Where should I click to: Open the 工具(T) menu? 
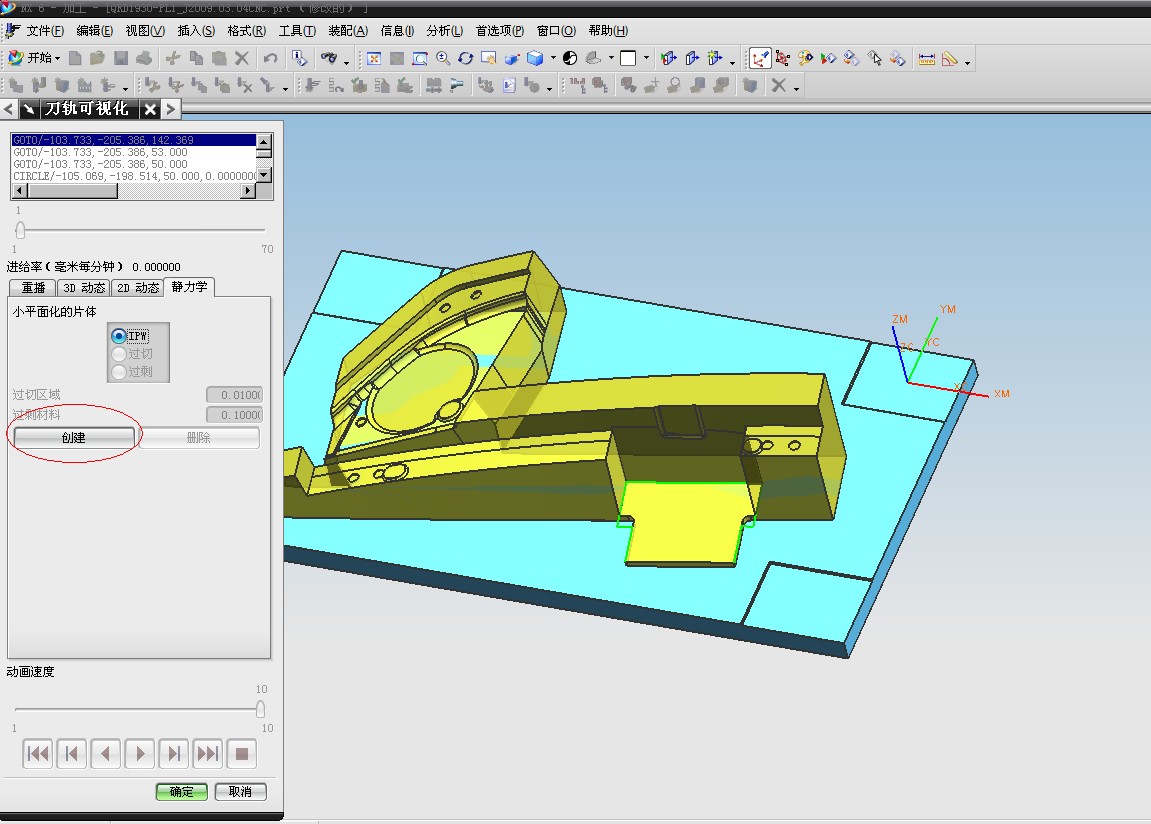297,31
